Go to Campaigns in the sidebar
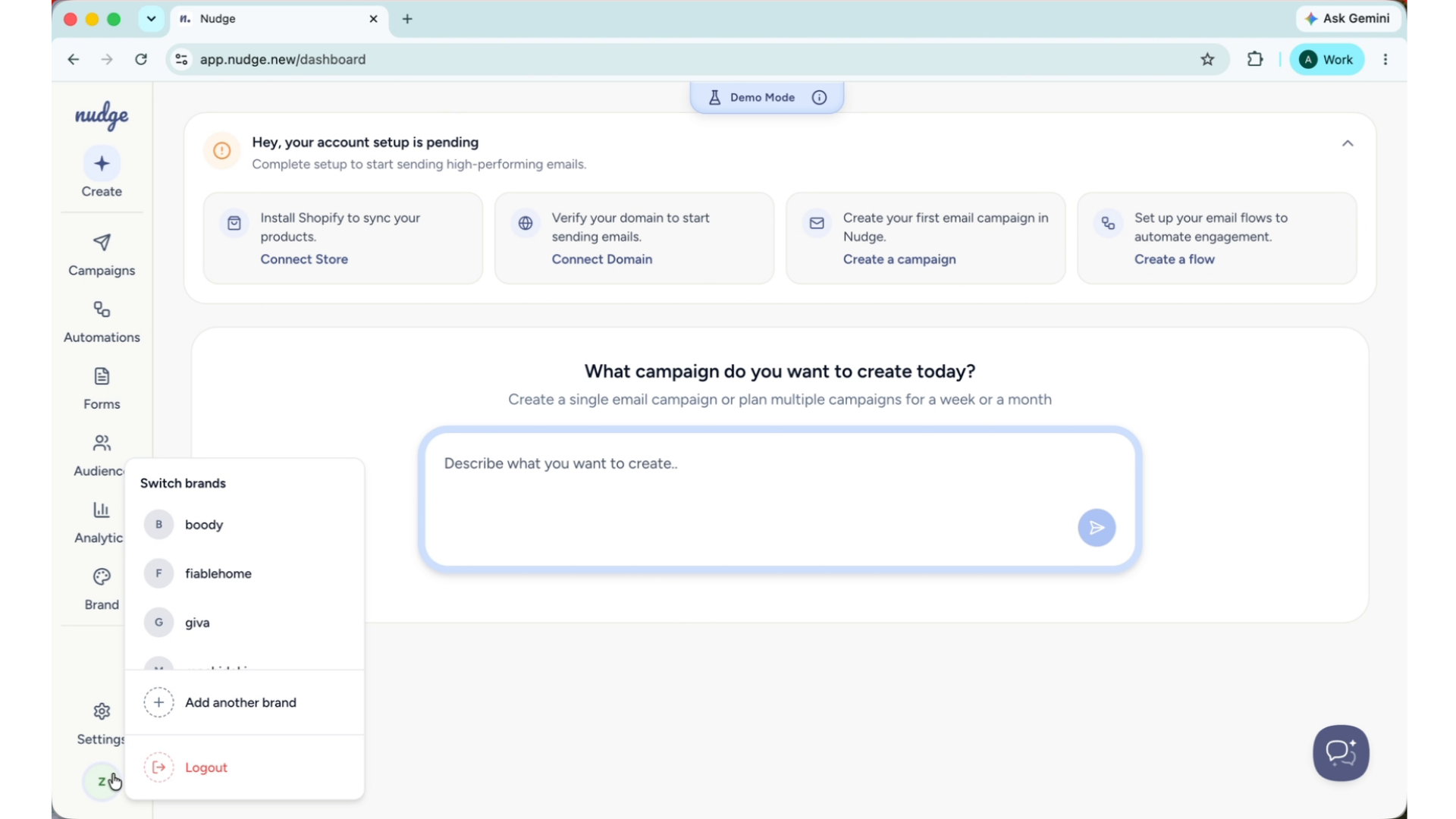The height and width of the screenshot is (819, 1456). (x=102, y=255)
